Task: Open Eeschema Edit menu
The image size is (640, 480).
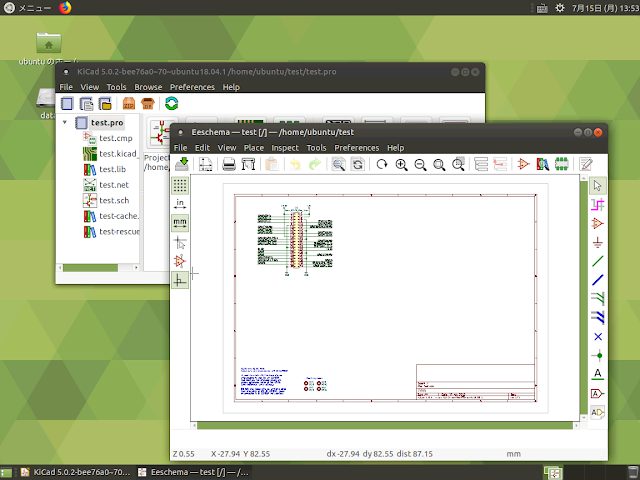Action: point(202,148)
